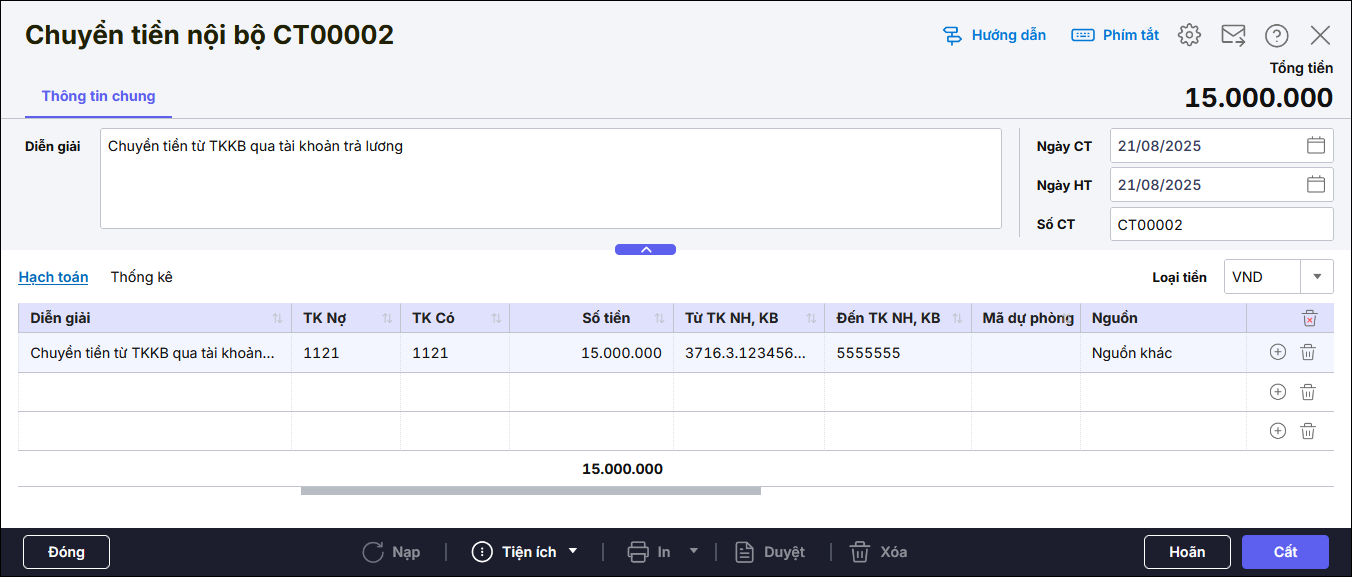Click the Số CT input field

coord(1221,224)
